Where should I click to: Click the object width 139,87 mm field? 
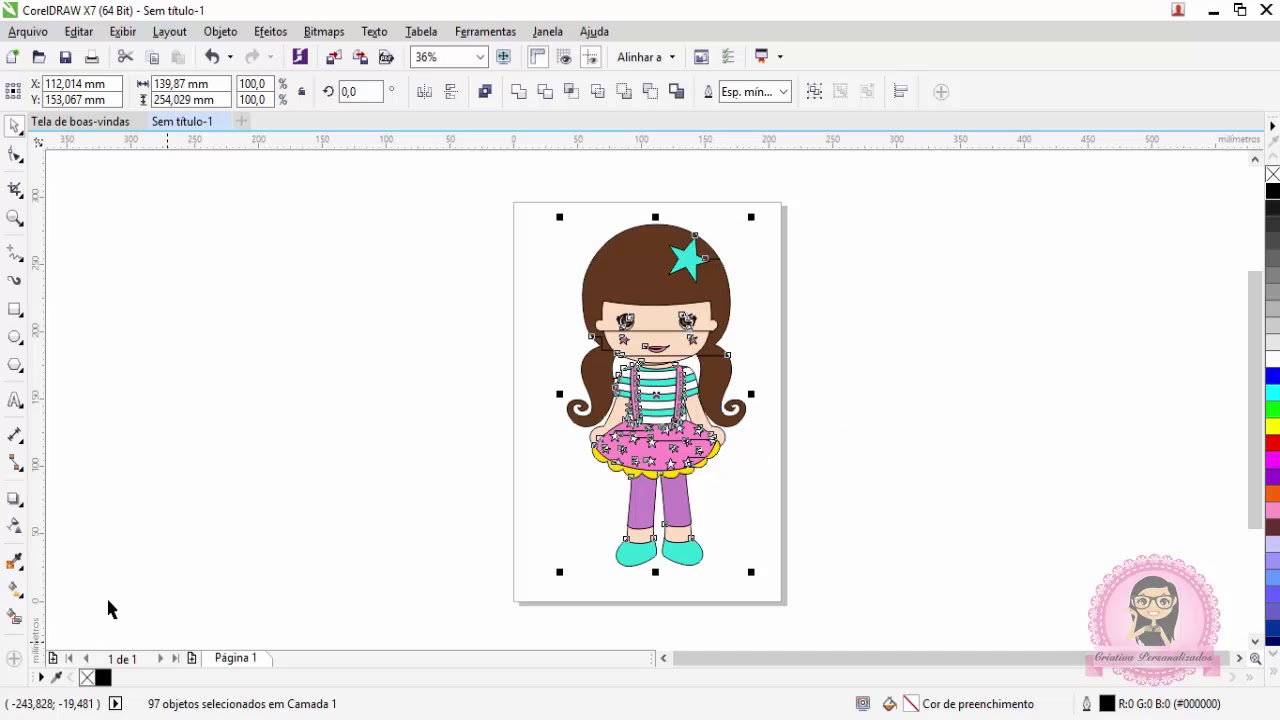coord(190,84)
